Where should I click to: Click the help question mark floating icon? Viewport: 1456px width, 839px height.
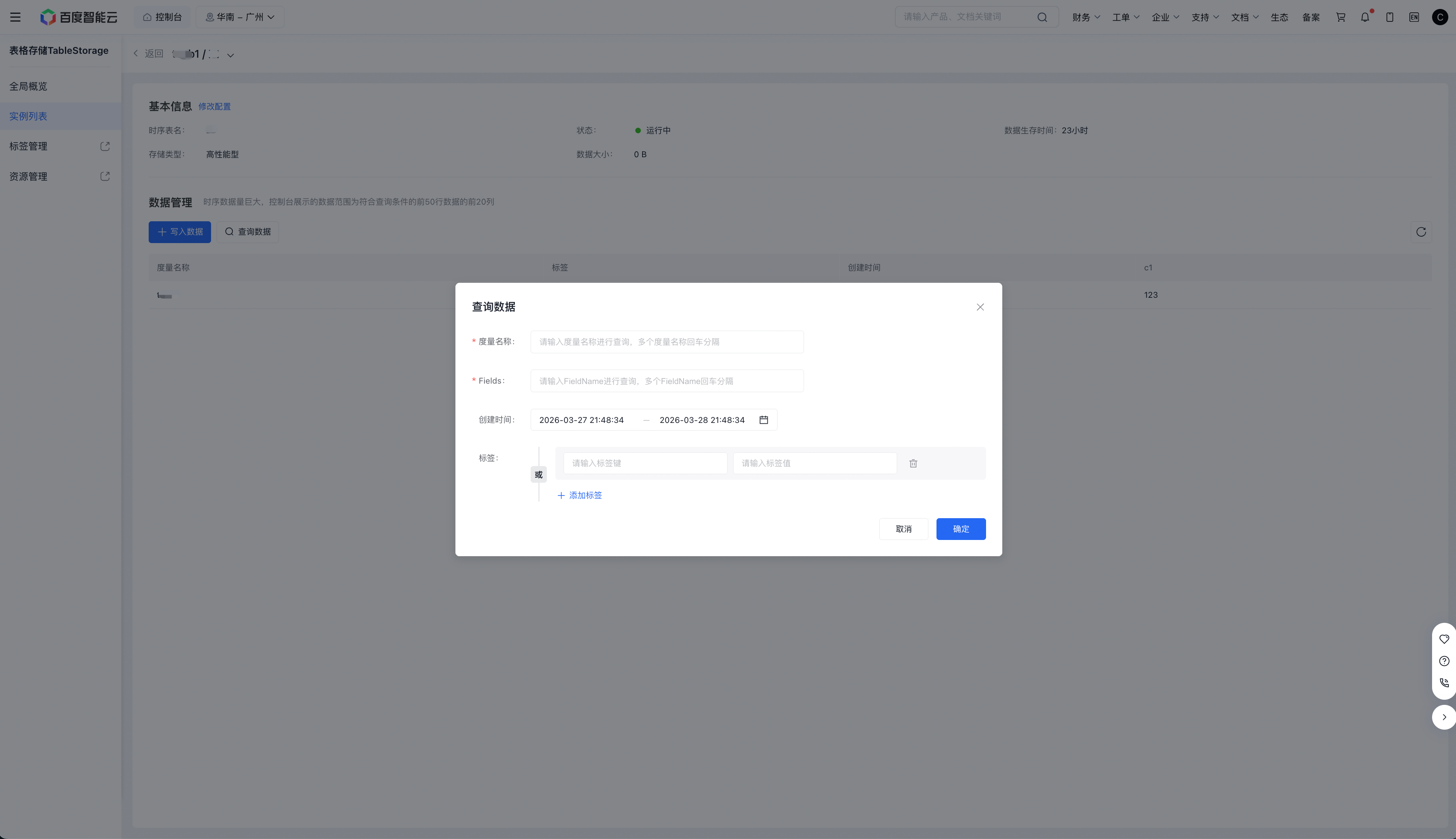(1444, 661)
